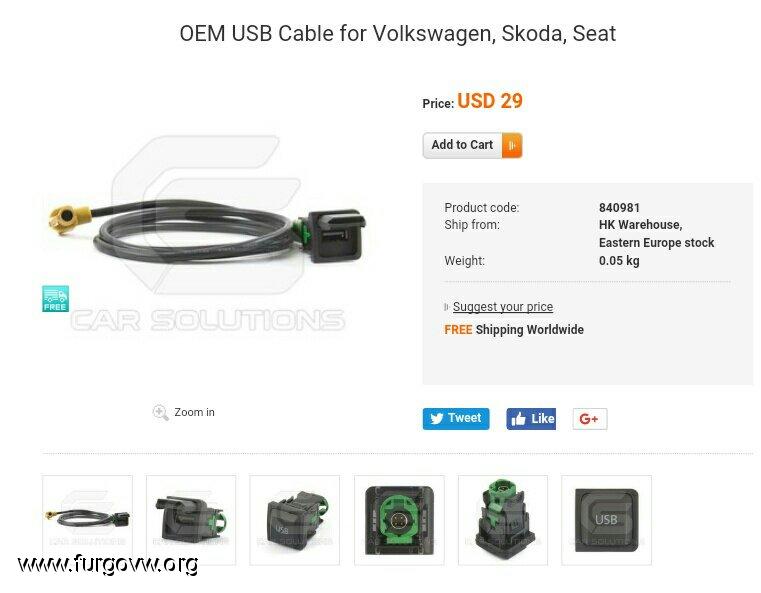
Task: Like the product on Facebook
Action: click(x=531, y=419)
